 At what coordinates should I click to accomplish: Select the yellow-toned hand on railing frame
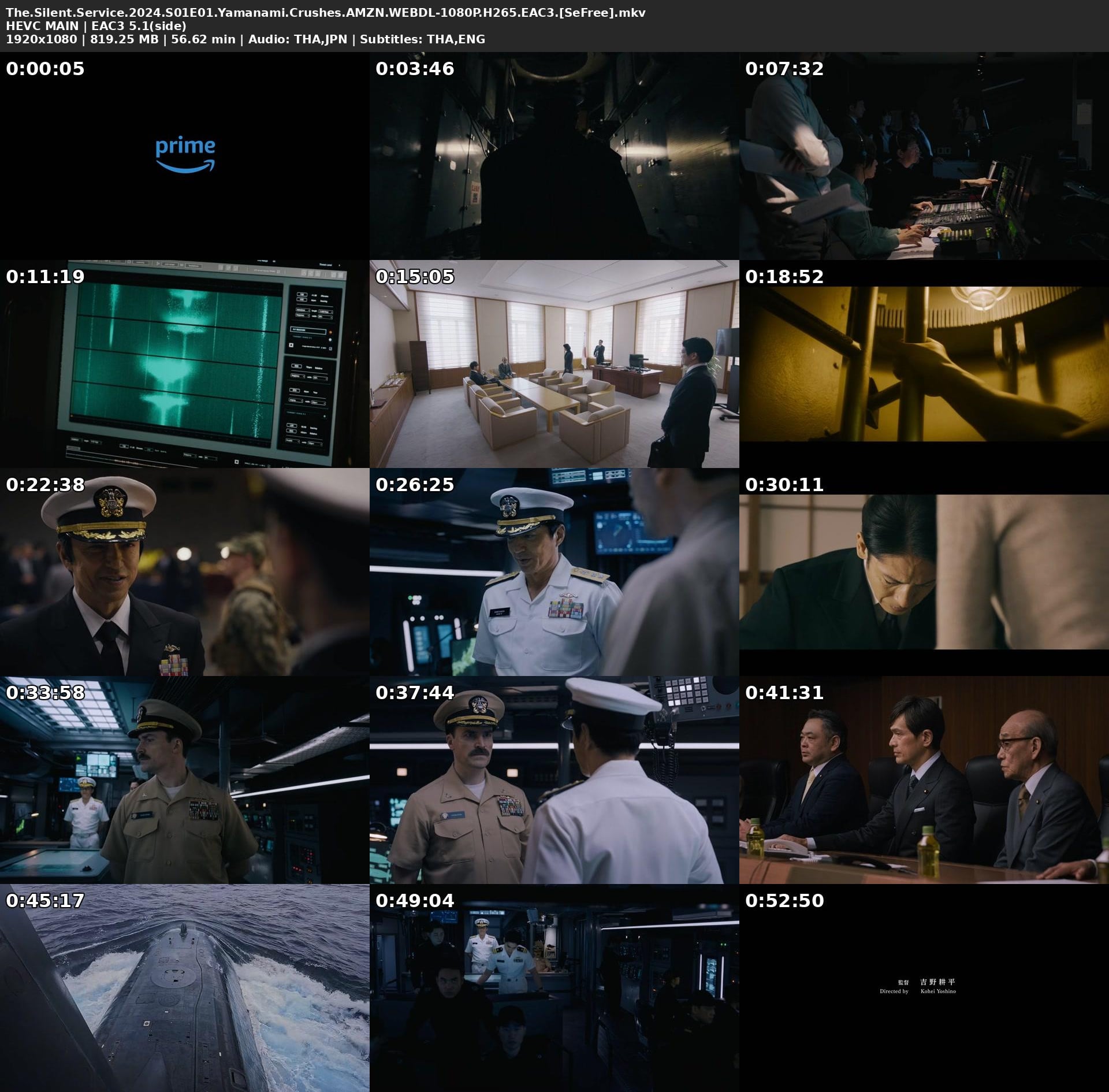[x=924, y=363]
